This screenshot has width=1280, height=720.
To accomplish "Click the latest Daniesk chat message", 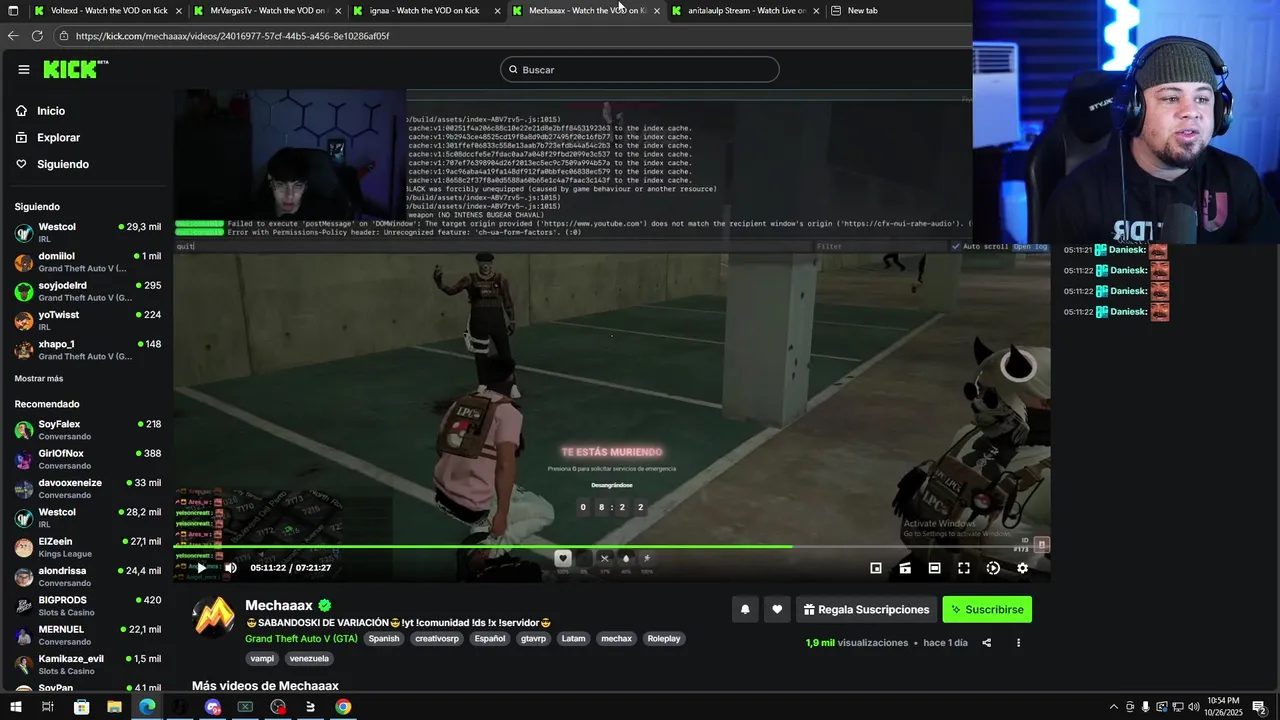I will click(1116, 312).
